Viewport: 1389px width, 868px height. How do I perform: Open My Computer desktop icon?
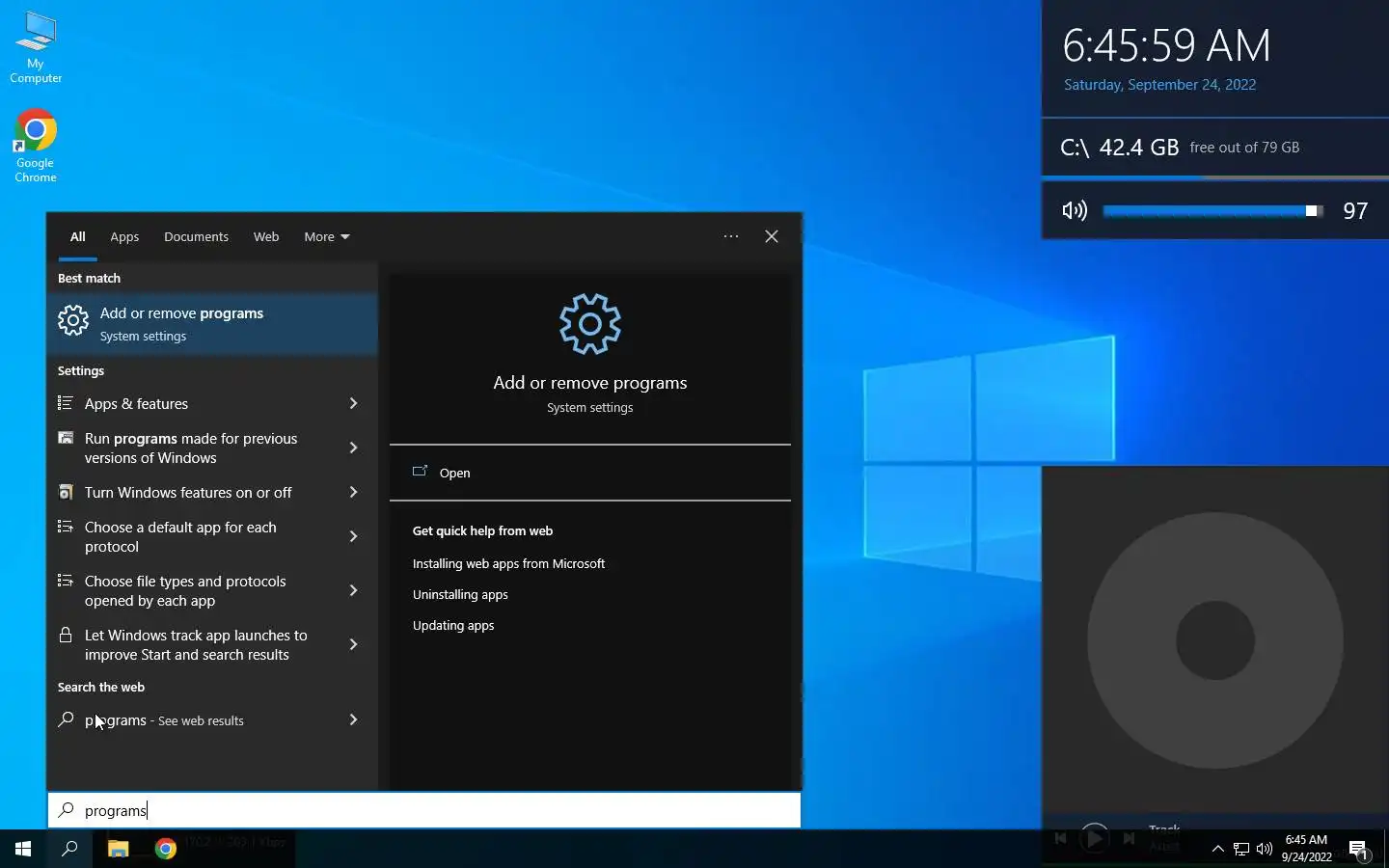coord(36,48)
